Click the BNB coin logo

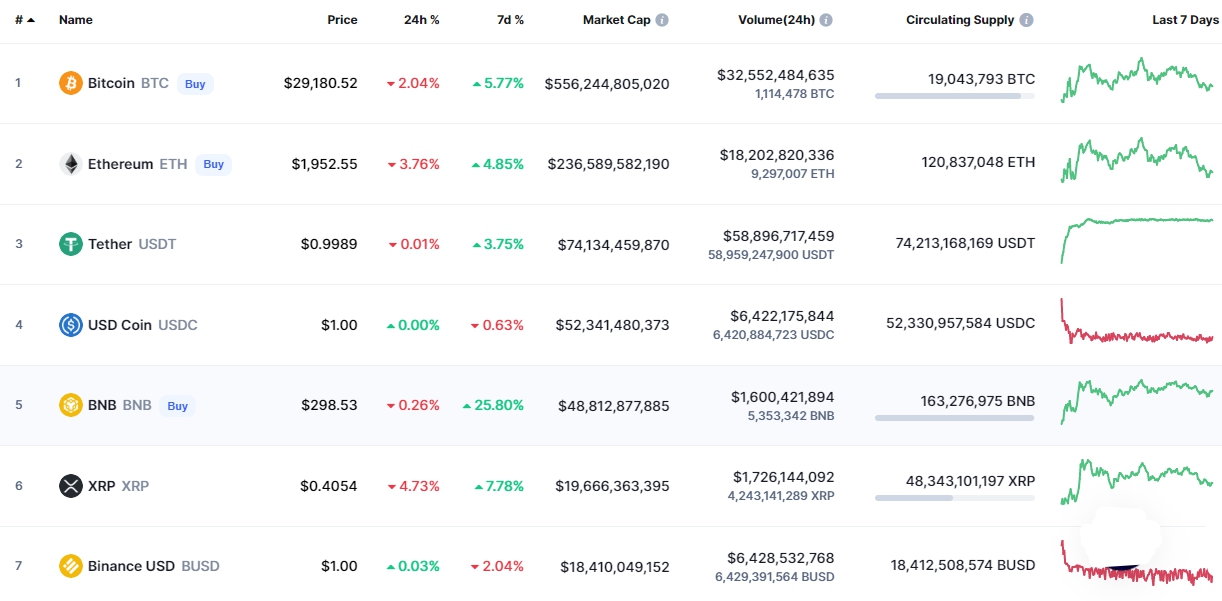click(70, 405)
